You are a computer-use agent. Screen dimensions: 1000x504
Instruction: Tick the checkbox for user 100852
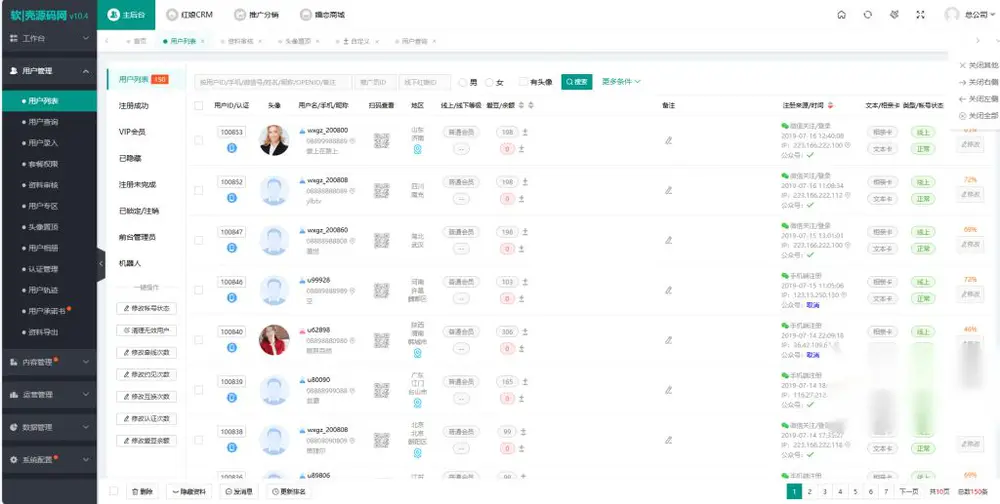pyautogui.click(x=198, y=190)
